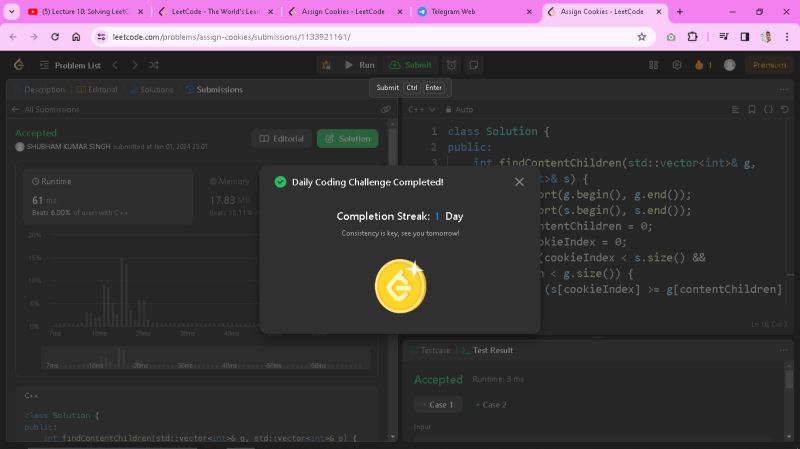The width and height of the screenshot is (800, 449).
Task: Switch to the Telegram Web browser tab
Action: point(474,11)
